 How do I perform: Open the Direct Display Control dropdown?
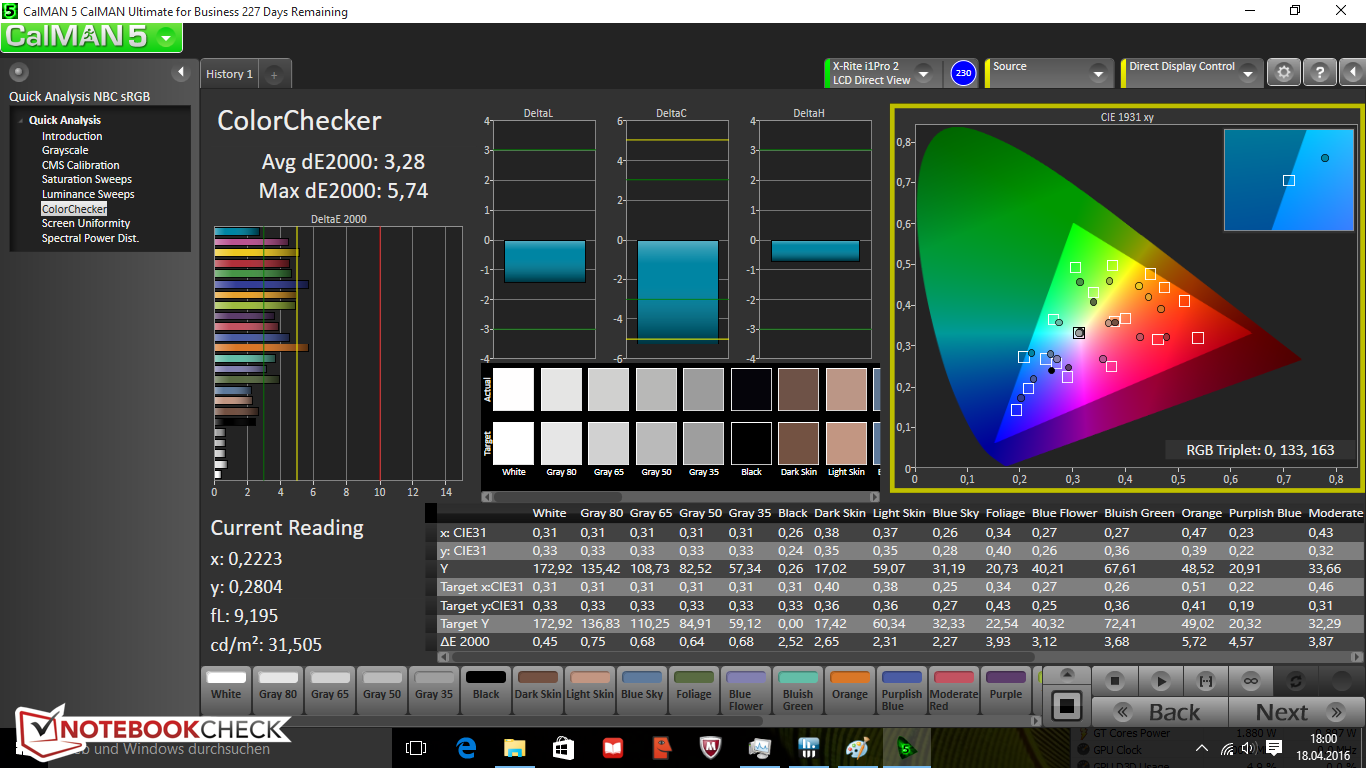tap(1247, 74)
